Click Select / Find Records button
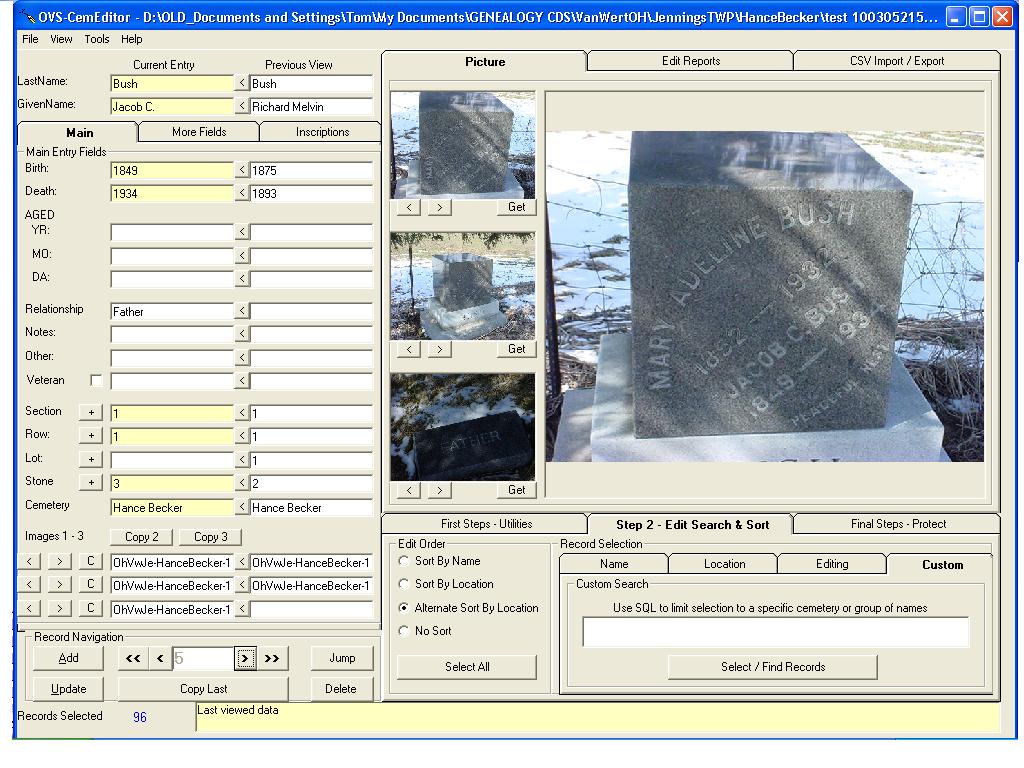 pyautogui.click(x=773, y=667)
